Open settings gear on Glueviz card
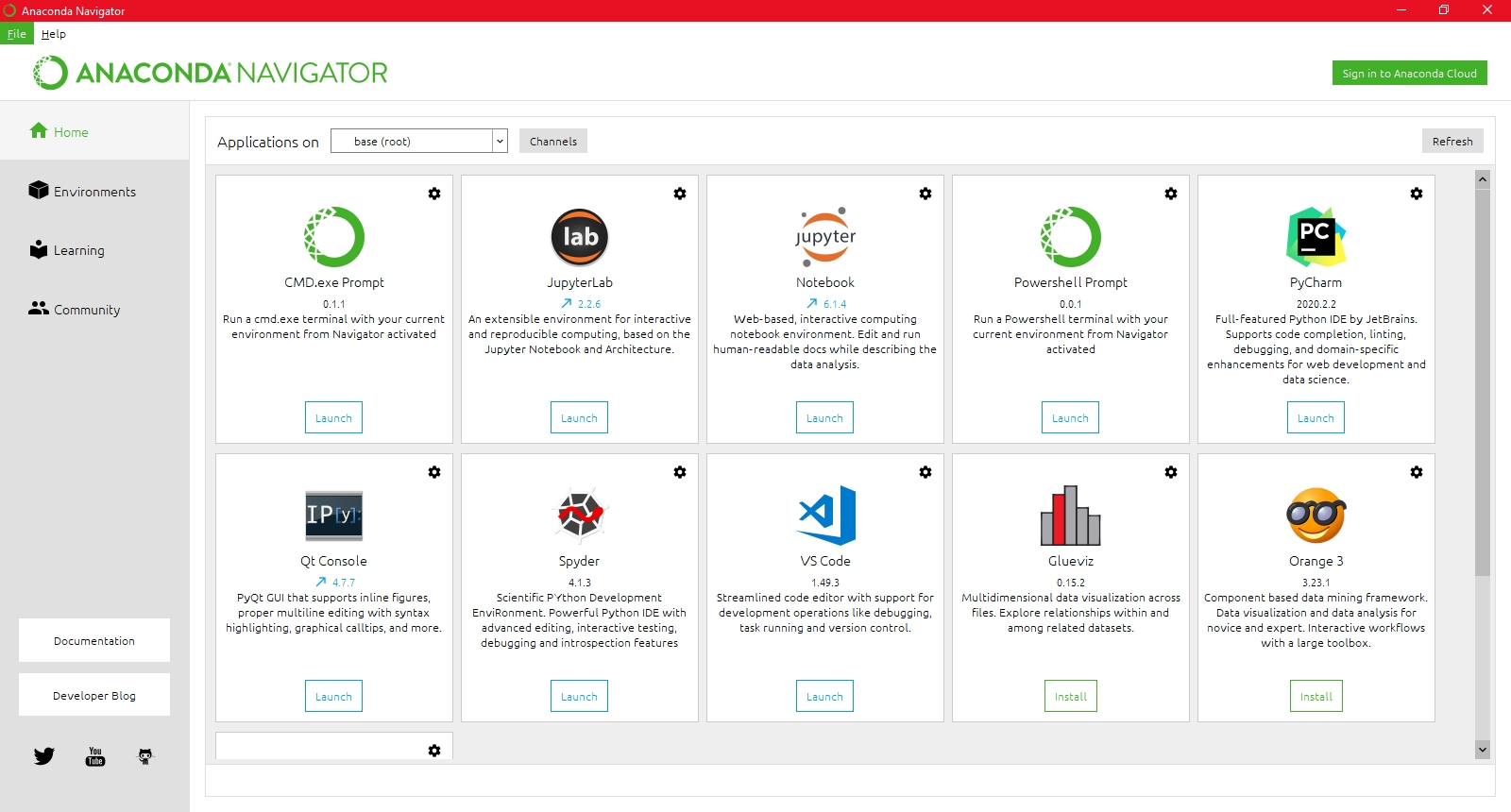The image size is (1511, 812). pos(1171,472)
